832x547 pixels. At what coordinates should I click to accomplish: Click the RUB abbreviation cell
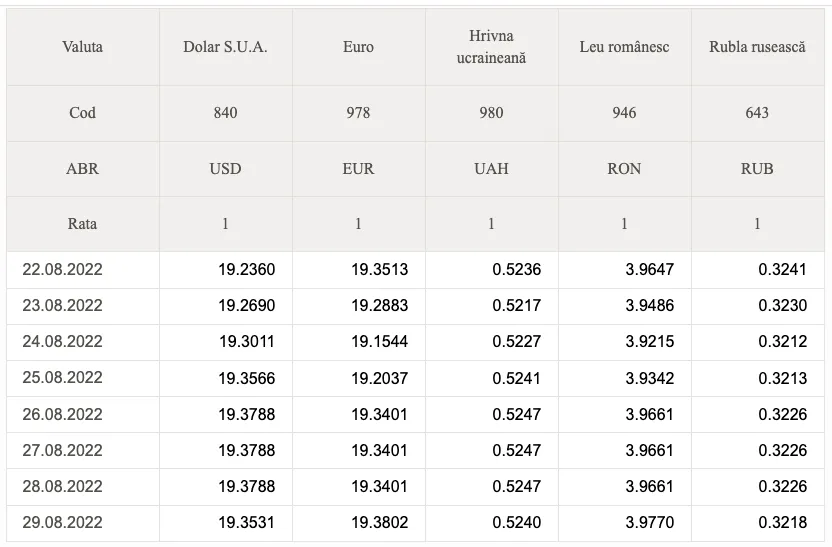[758, 169]
